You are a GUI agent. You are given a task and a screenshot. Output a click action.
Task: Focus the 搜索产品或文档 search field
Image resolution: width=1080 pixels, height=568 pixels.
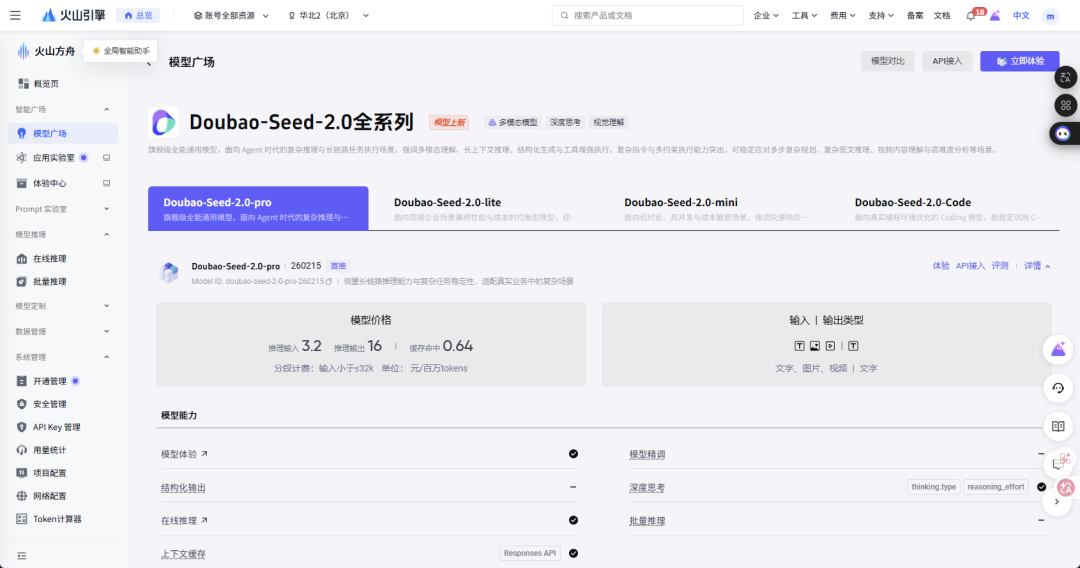(x=647, y=15)
